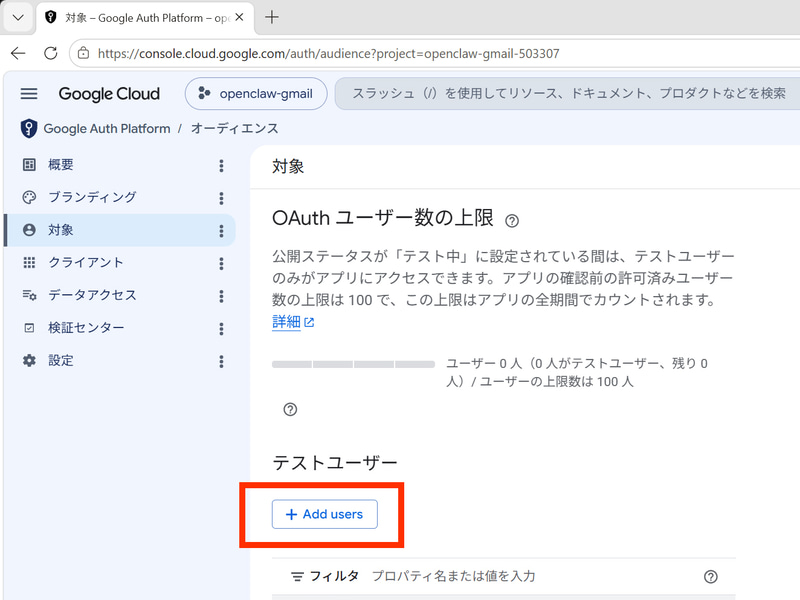The height and width of the screenshot is (600, 800).
Task: Open more options beside 設定
Action: pyautogui.click(x=221, y=361)
